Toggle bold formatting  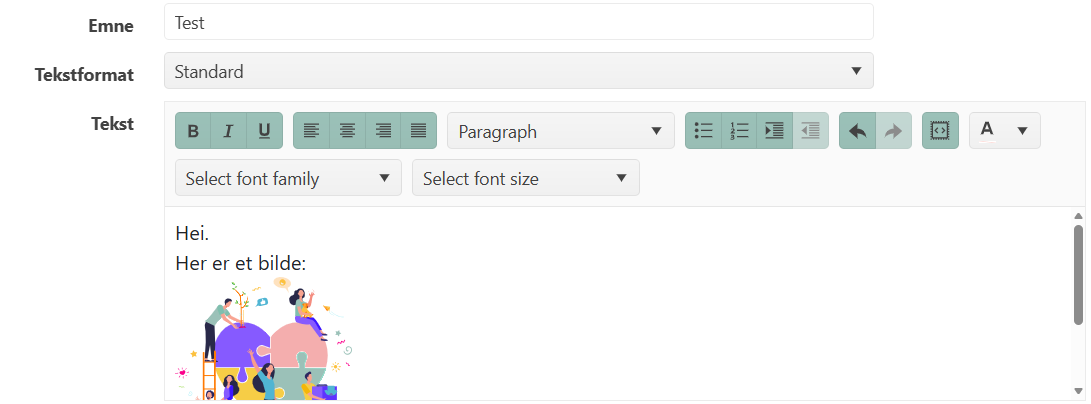193,131
